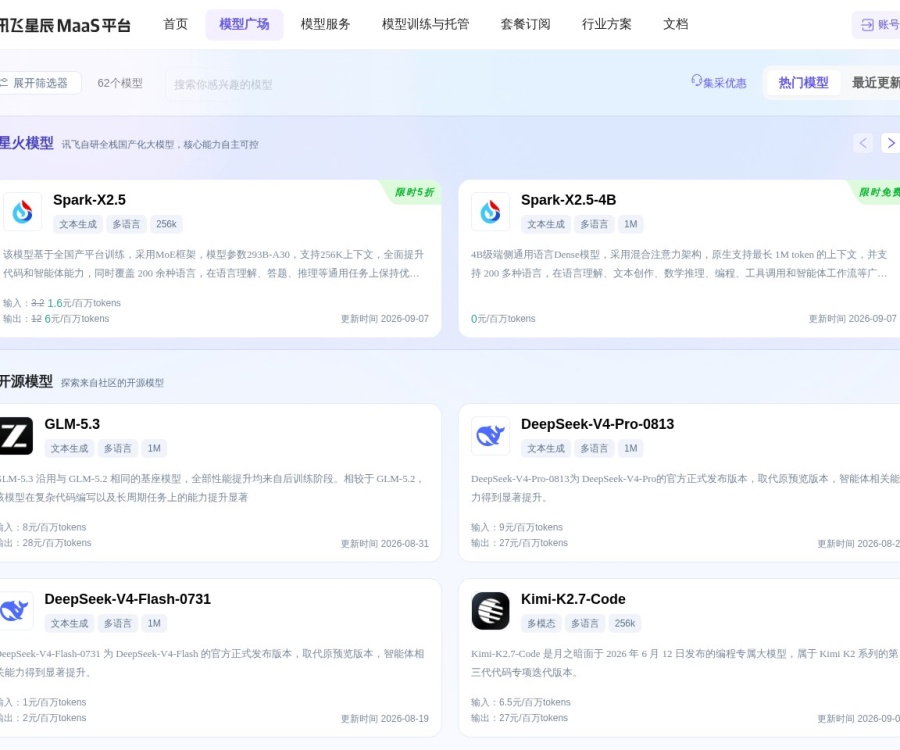
Task: Click the 0元/百万tokens price on Spark-X2.5-4B
Action: (503, 318)
